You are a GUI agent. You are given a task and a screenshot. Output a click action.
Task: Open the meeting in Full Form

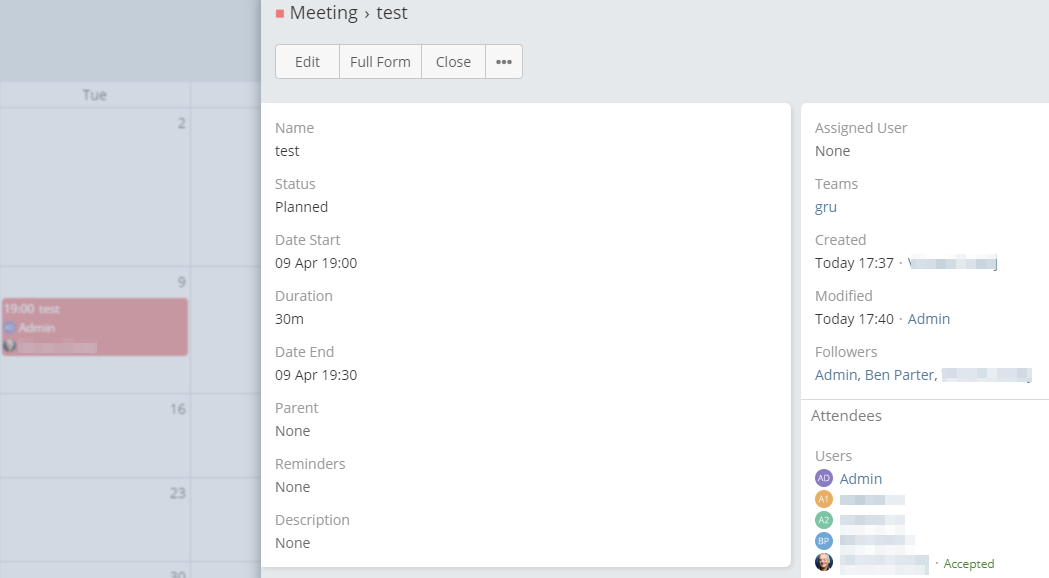(380, 62)
